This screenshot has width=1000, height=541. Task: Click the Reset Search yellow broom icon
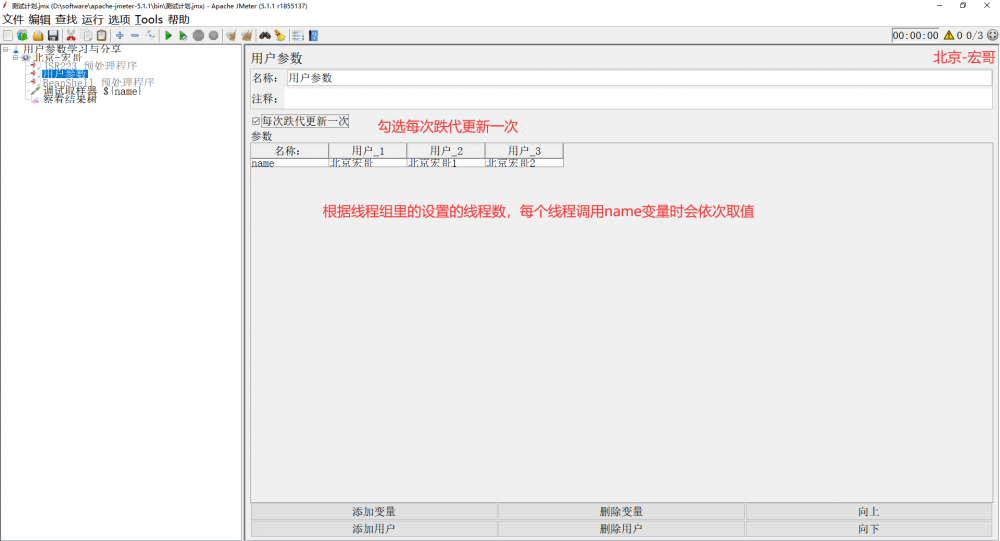(280, 36)
